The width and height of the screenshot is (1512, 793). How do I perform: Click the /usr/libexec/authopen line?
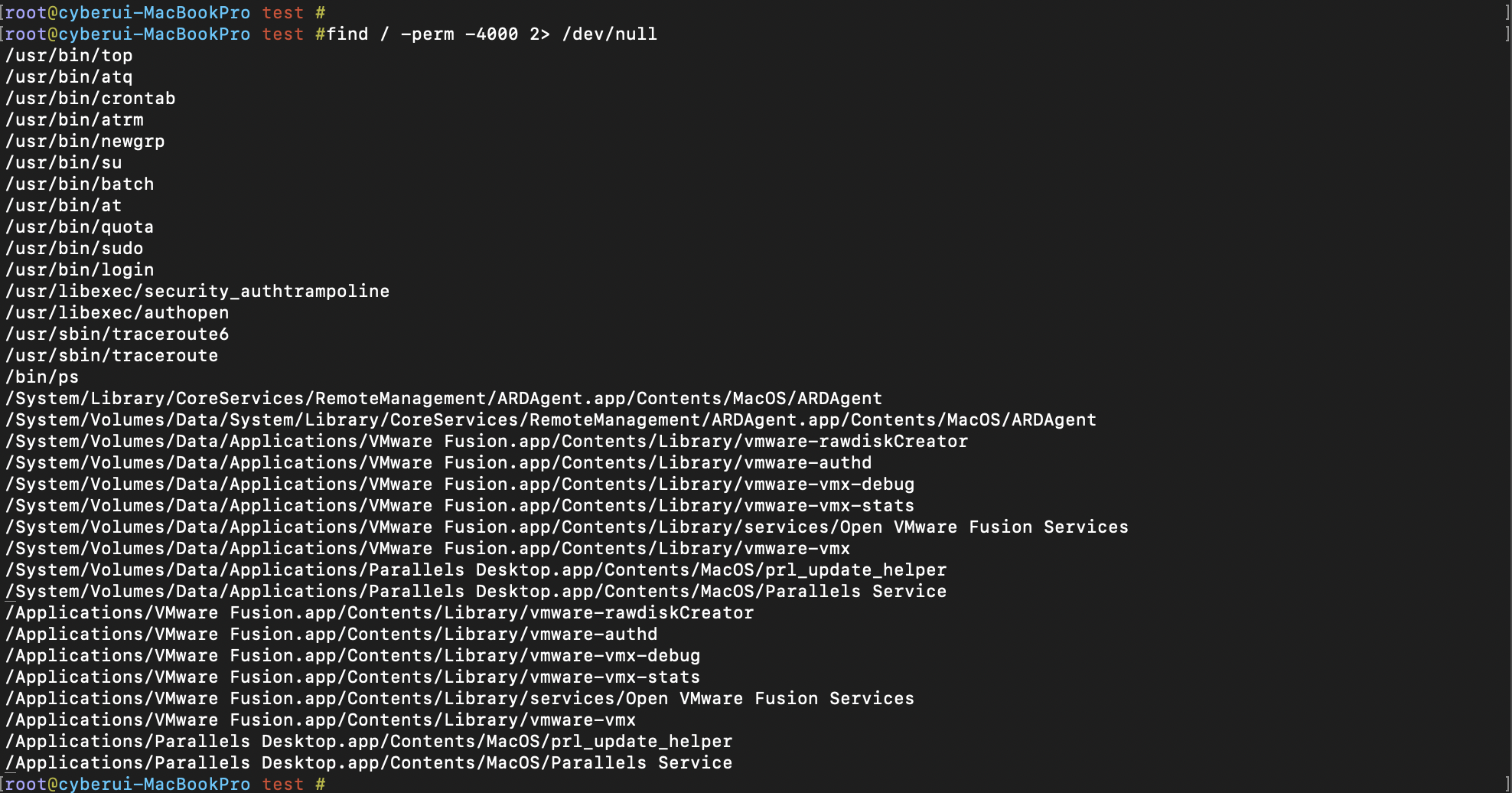tap(117, 313)
